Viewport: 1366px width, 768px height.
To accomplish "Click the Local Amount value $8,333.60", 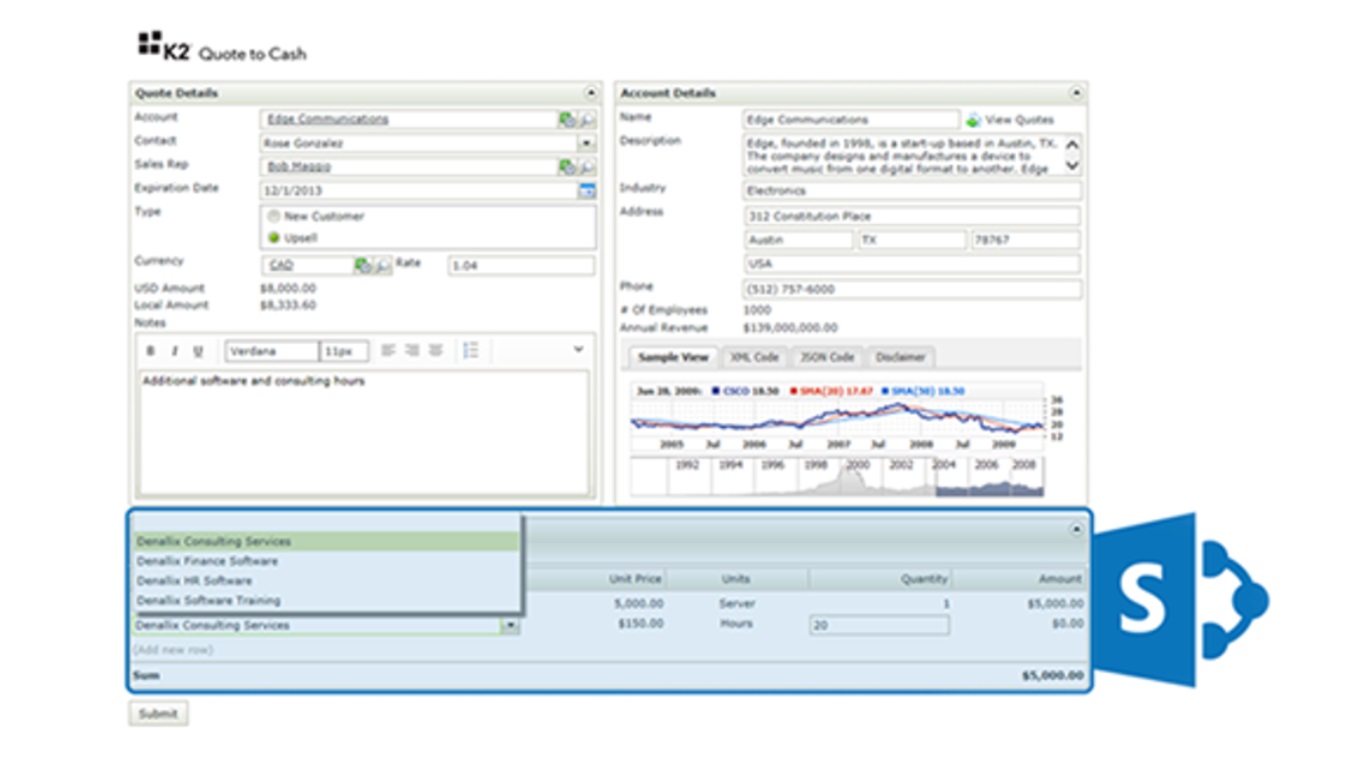I will [288, 306].
